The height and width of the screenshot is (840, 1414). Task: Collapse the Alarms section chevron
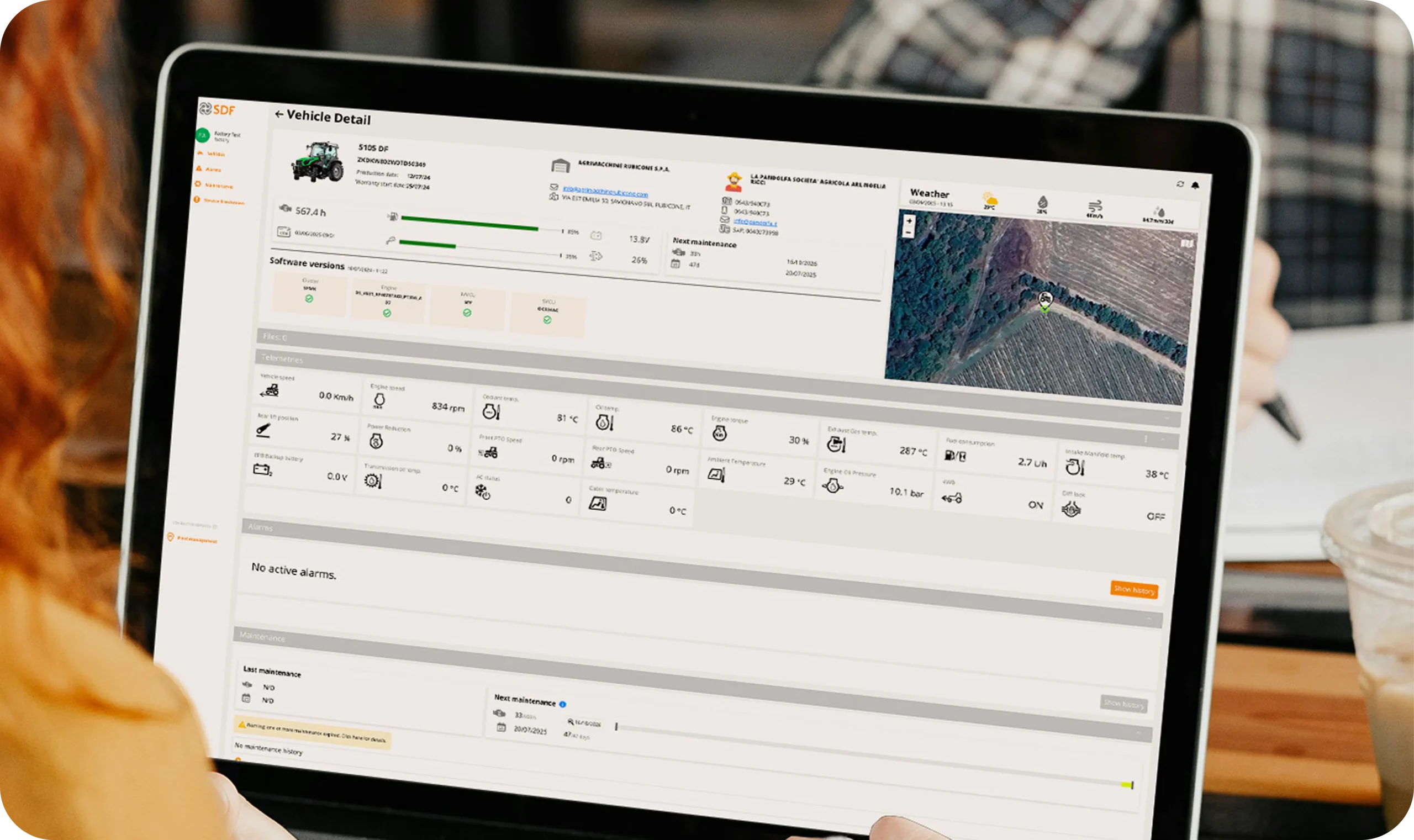click(1148, 619)
